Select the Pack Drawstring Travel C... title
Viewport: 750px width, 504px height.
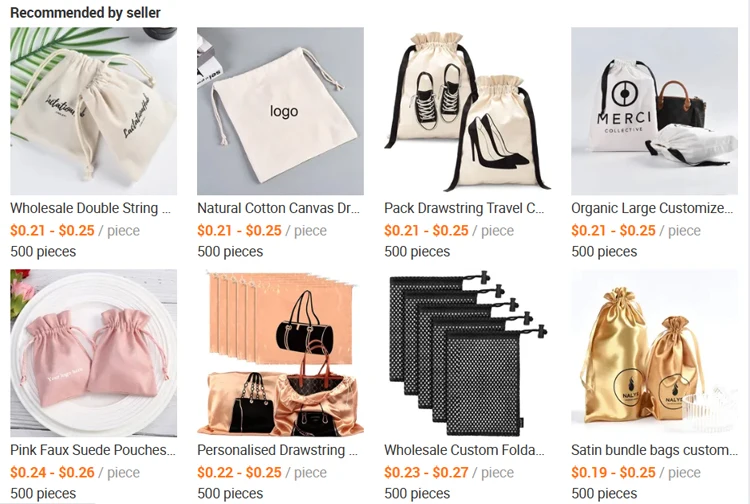tap(464, 208)
